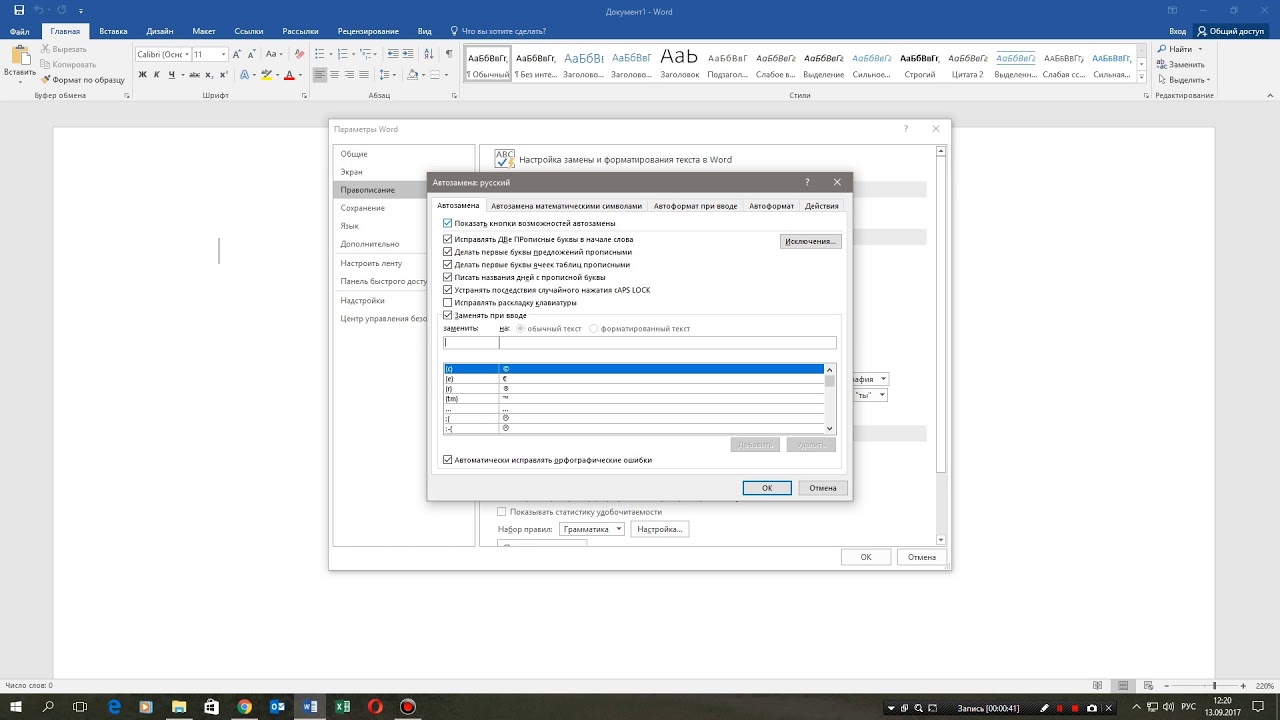The width and height of the screenshot is (1280, 720).
Task: Click the bulleted list icon
Action: (x=319, y=54)
